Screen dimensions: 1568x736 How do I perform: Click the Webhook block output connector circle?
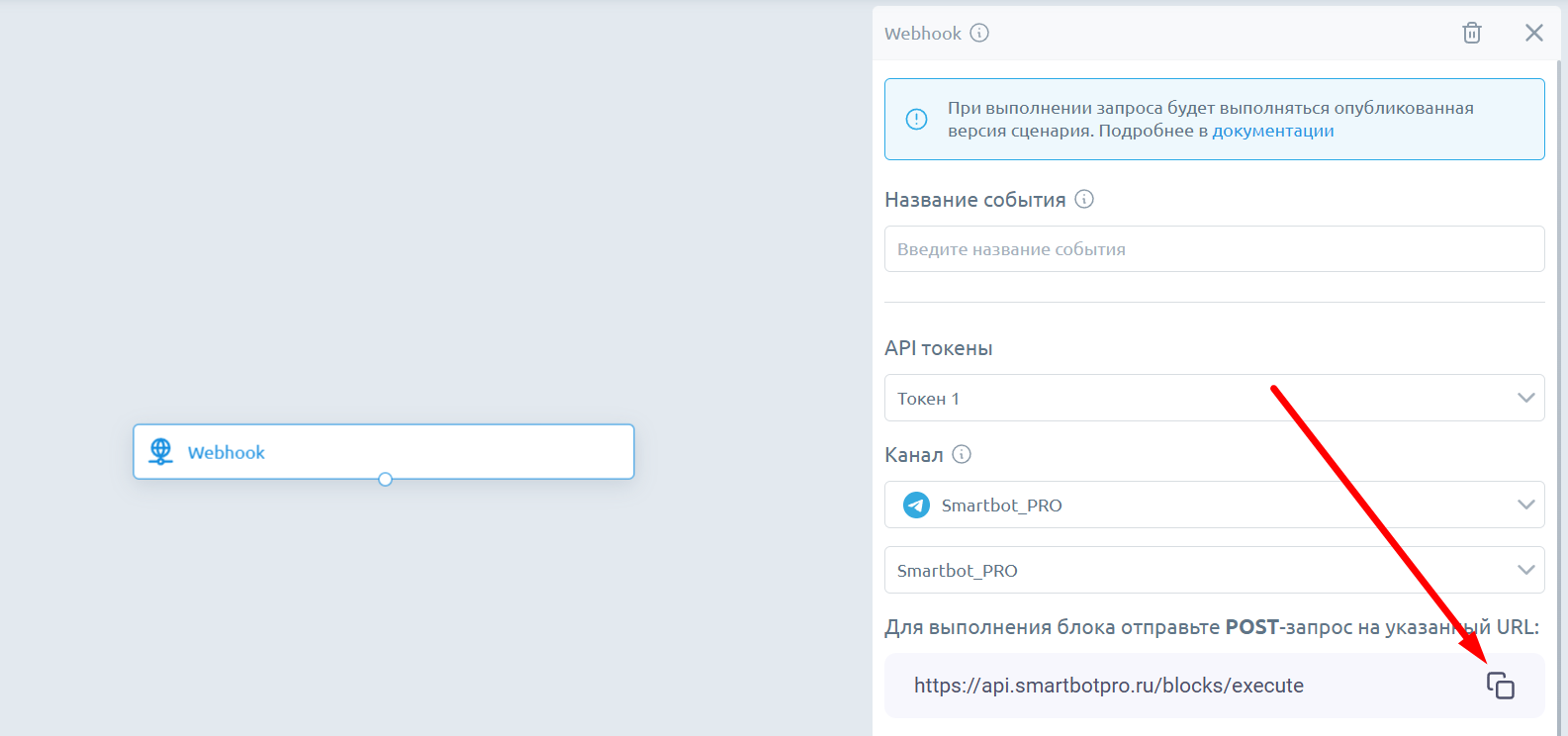pos(385,480)
